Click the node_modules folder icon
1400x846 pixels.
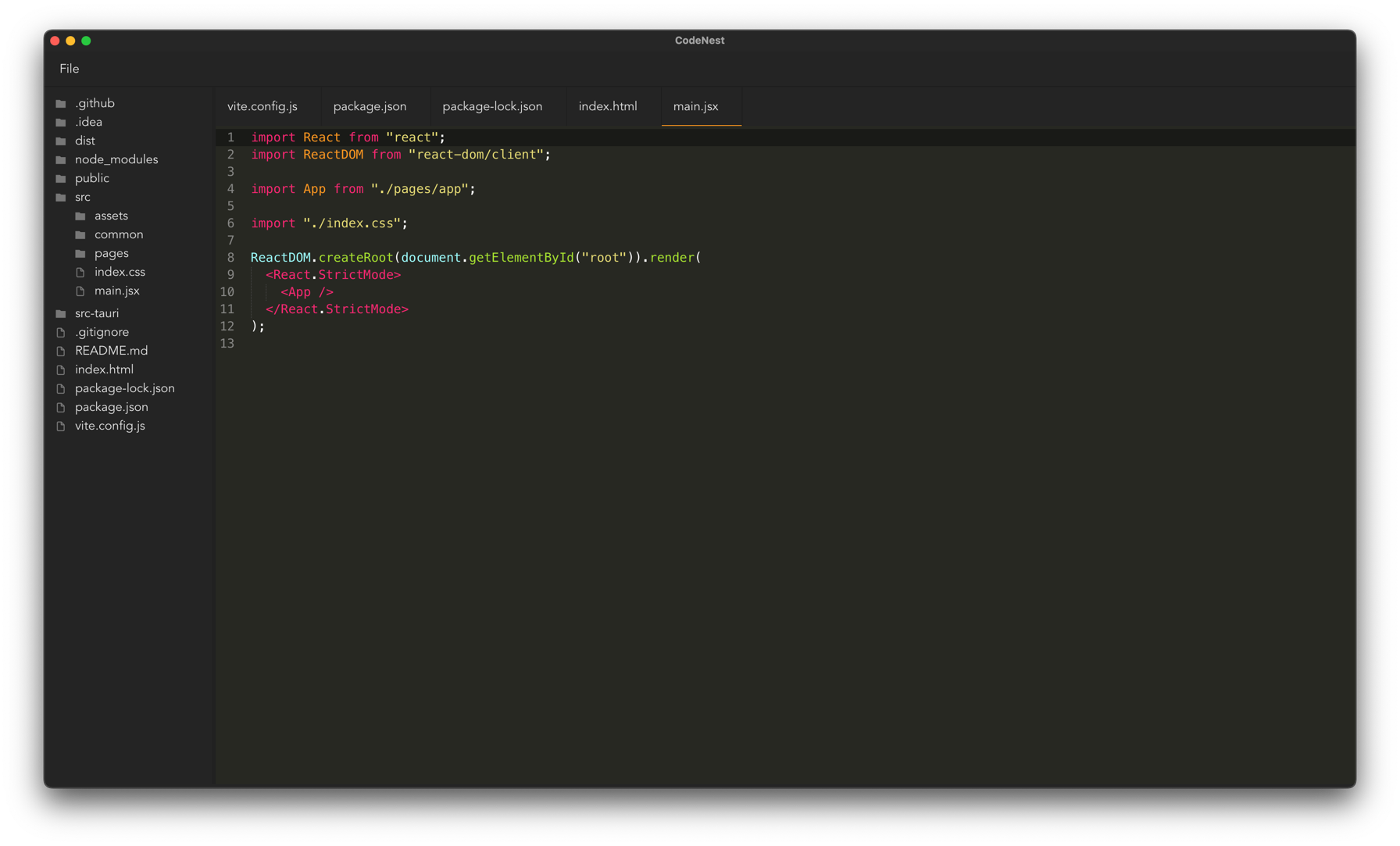(61, 159)
